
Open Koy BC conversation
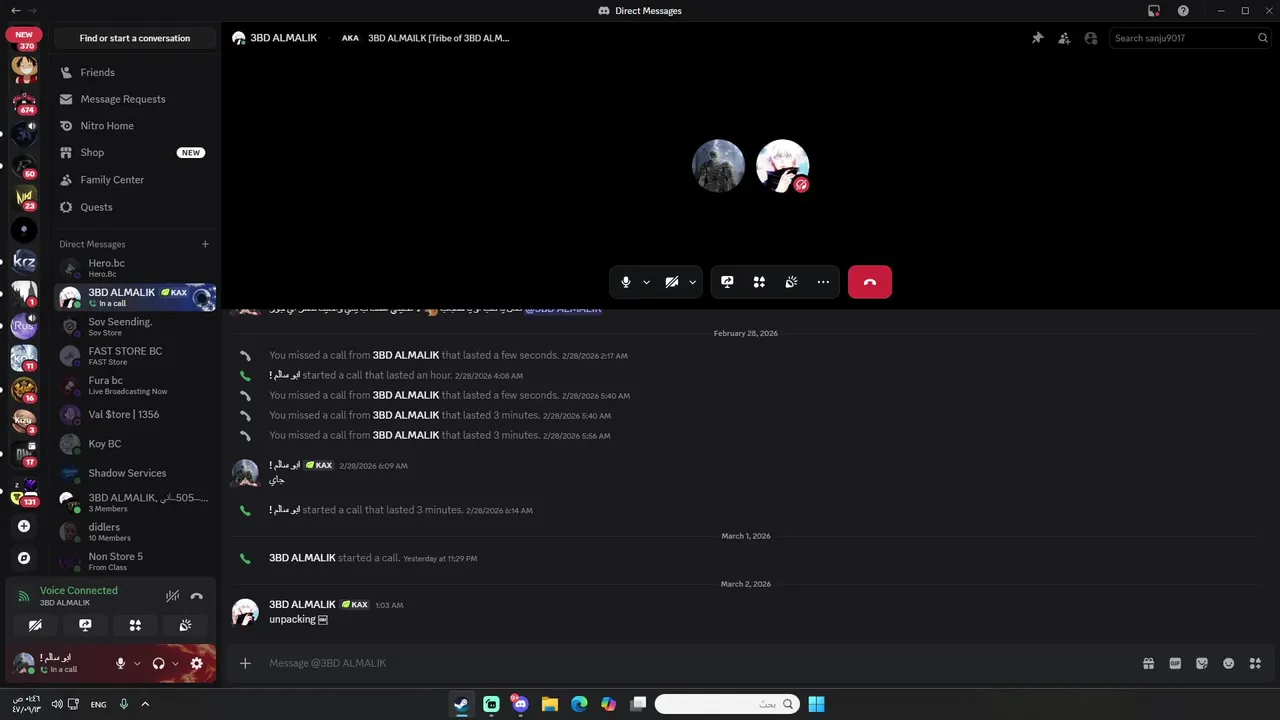(135, 444)
